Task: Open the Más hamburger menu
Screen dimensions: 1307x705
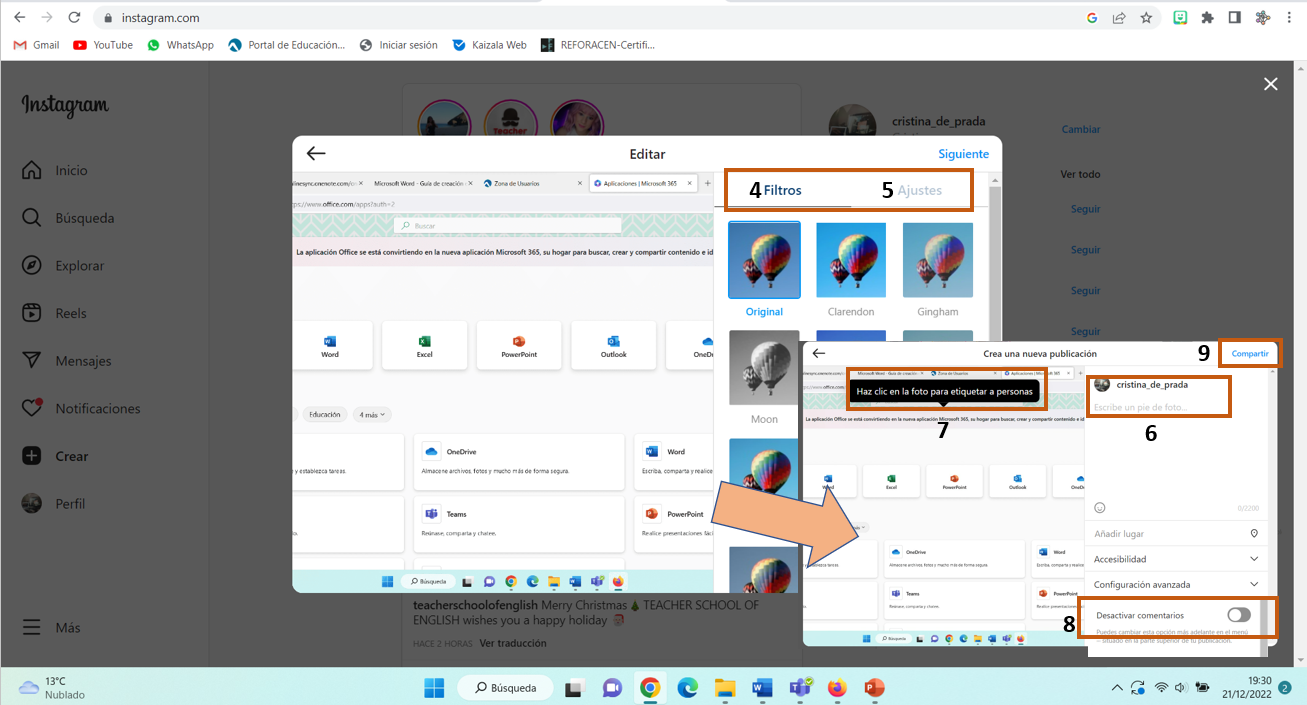Action: (x=32, y=628)
